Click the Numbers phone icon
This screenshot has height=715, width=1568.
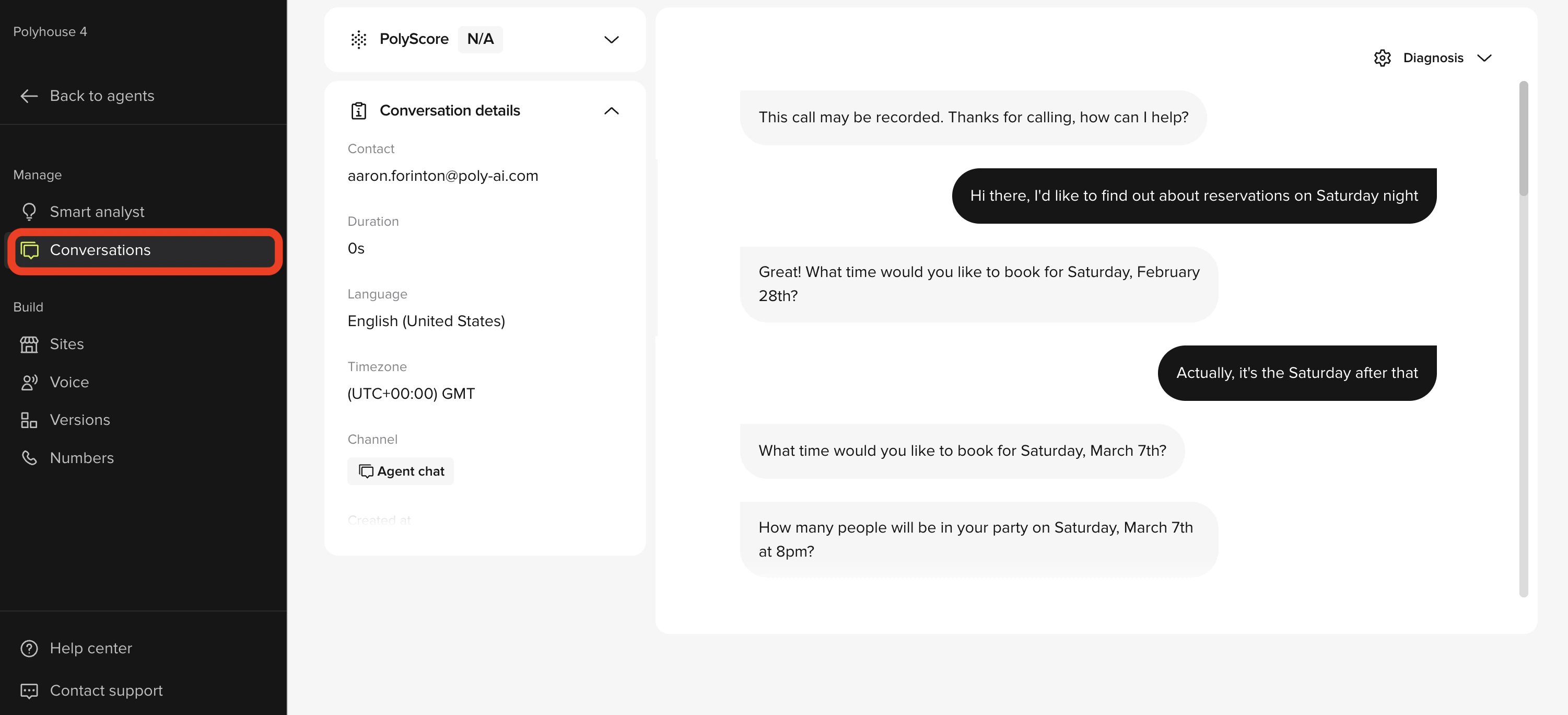point(29,458)
